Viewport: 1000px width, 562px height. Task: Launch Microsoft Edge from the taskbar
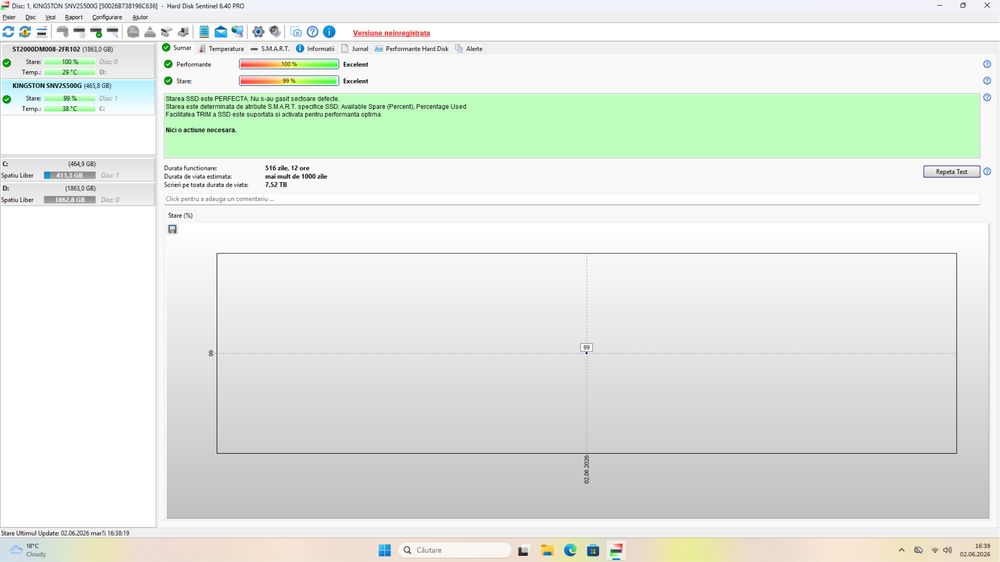point(570,550)
